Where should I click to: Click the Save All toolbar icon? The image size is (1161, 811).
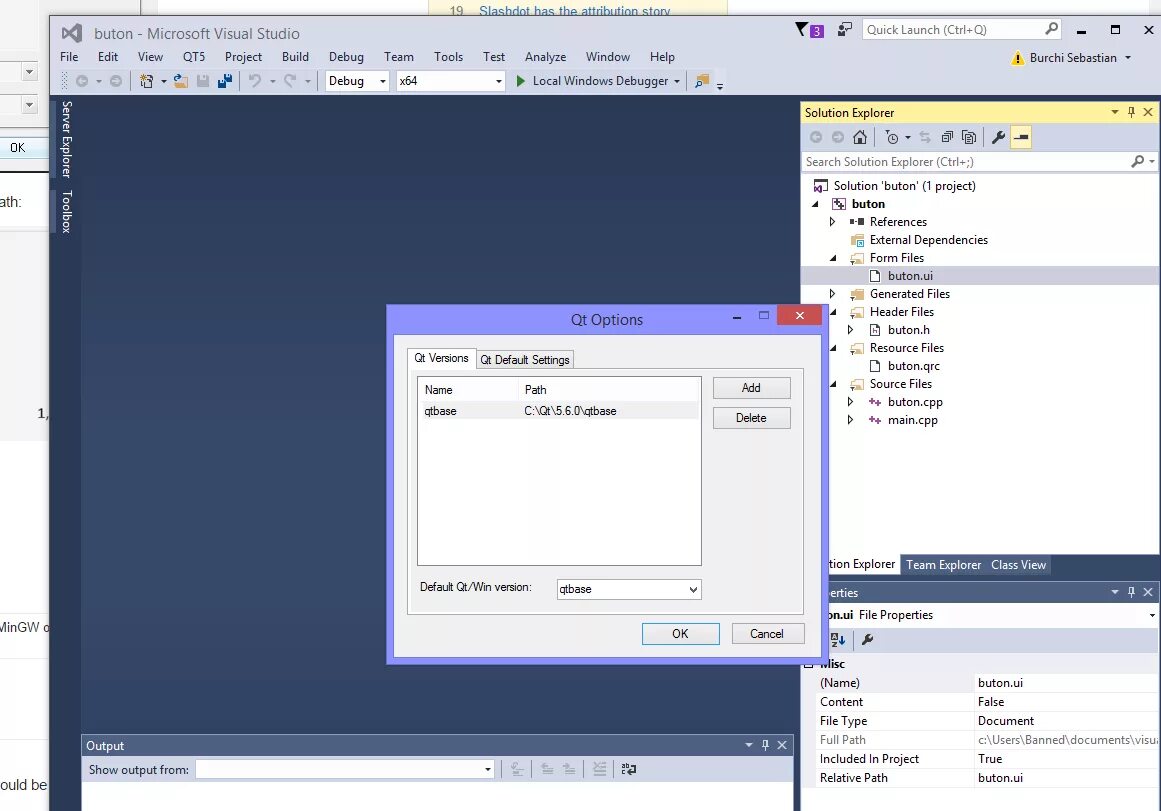click(x=225, y=81)
